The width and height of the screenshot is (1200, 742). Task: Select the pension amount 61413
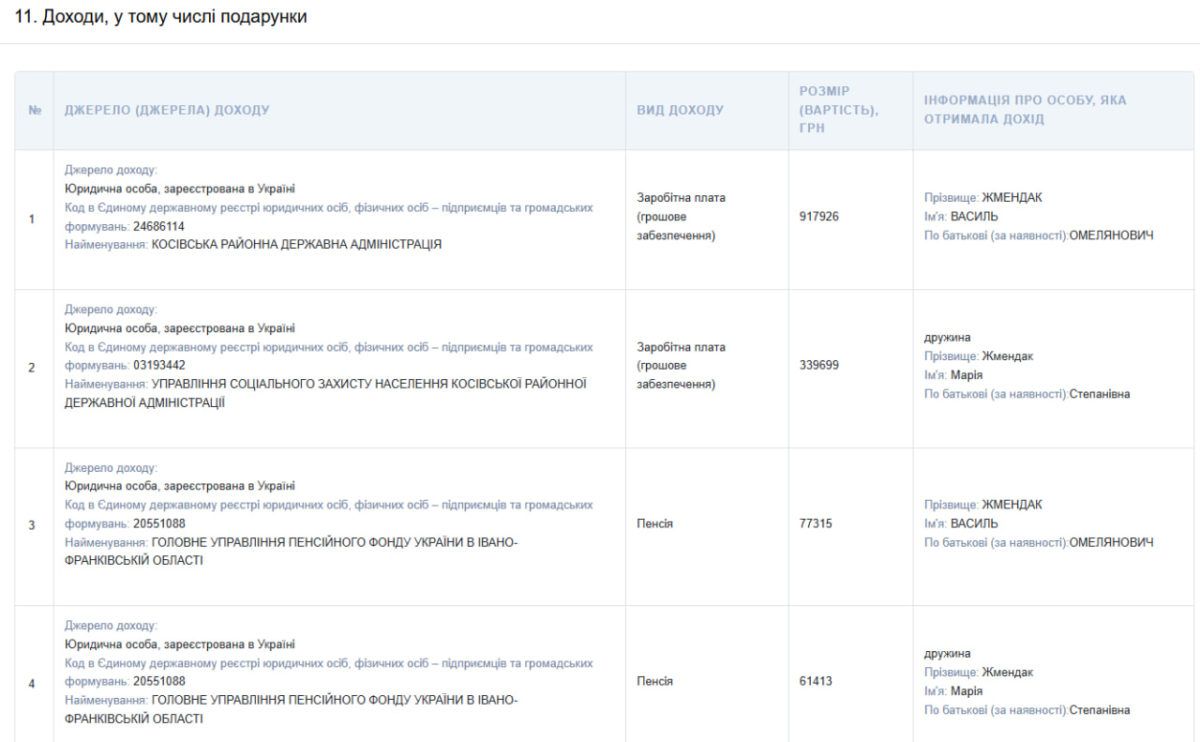pos(816,681)
